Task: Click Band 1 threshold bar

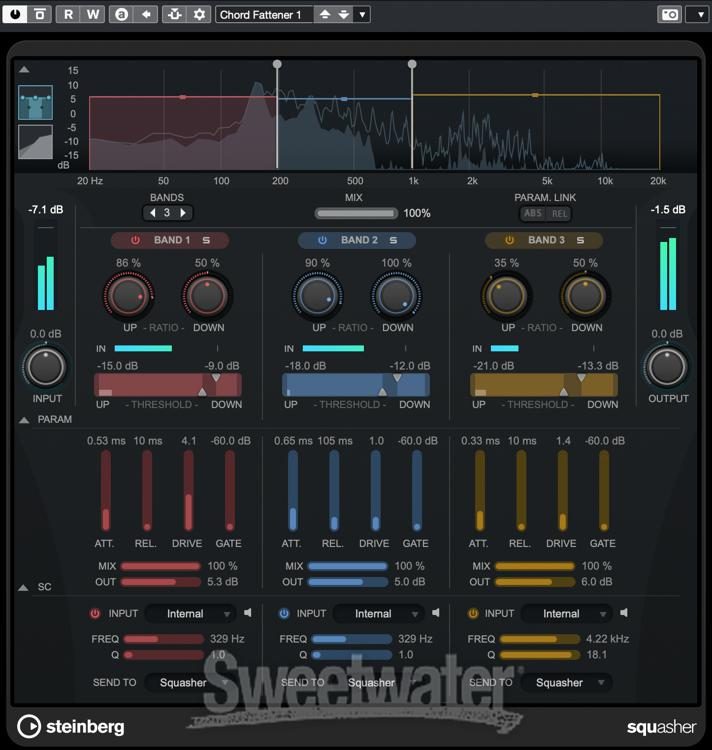Action: 168,385
